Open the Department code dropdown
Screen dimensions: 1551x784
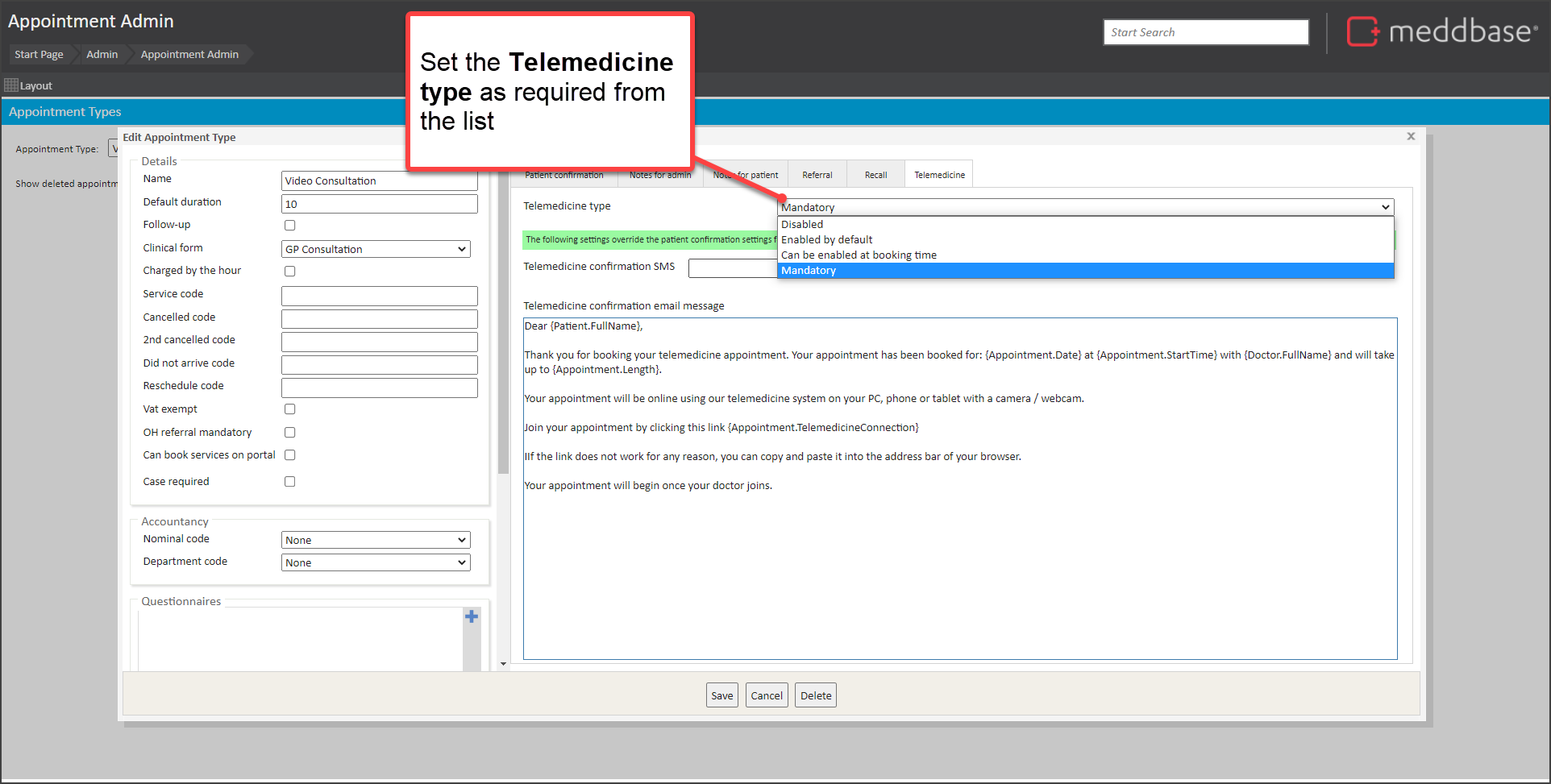click(x=376, y=563)
